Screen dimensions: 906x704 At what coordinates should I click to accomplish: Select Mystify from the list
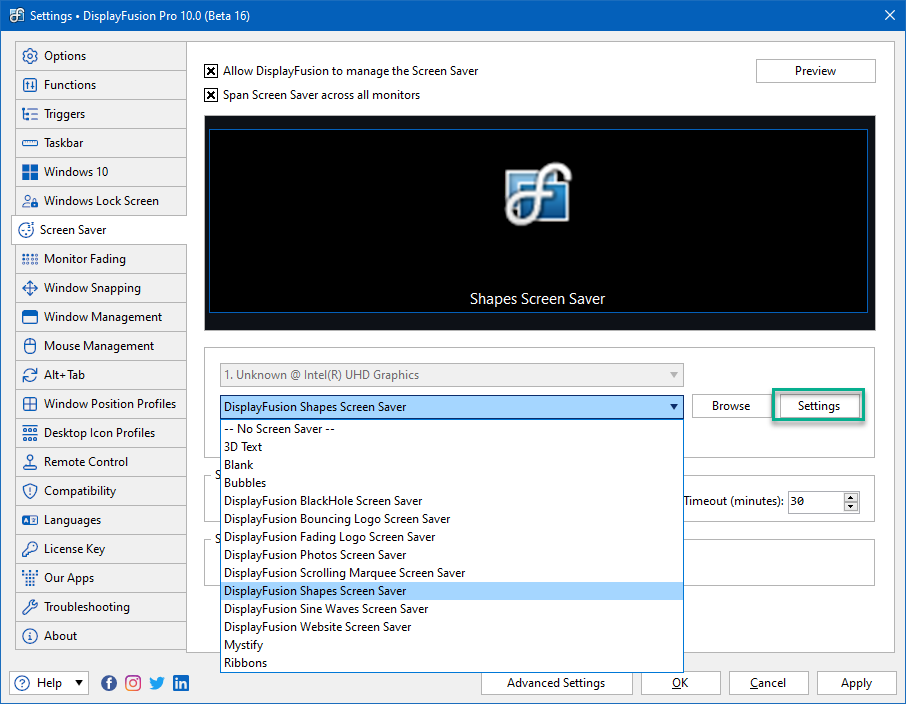point(451,645)
